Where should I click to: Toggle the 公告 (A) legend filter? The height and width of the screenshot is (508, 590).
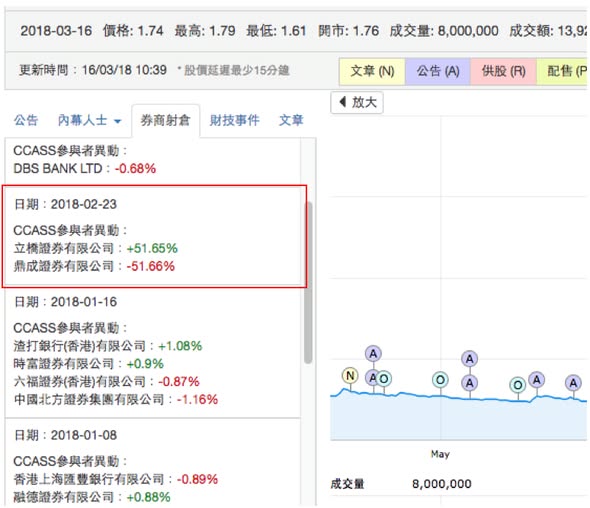tap(438, 71)
